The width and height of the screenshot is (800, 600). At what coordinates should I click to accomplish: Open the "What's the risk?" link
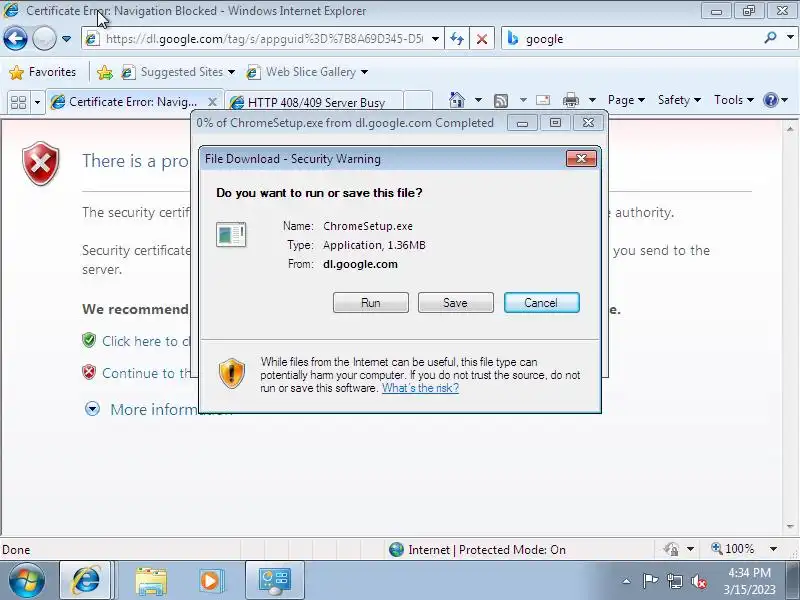420,388
